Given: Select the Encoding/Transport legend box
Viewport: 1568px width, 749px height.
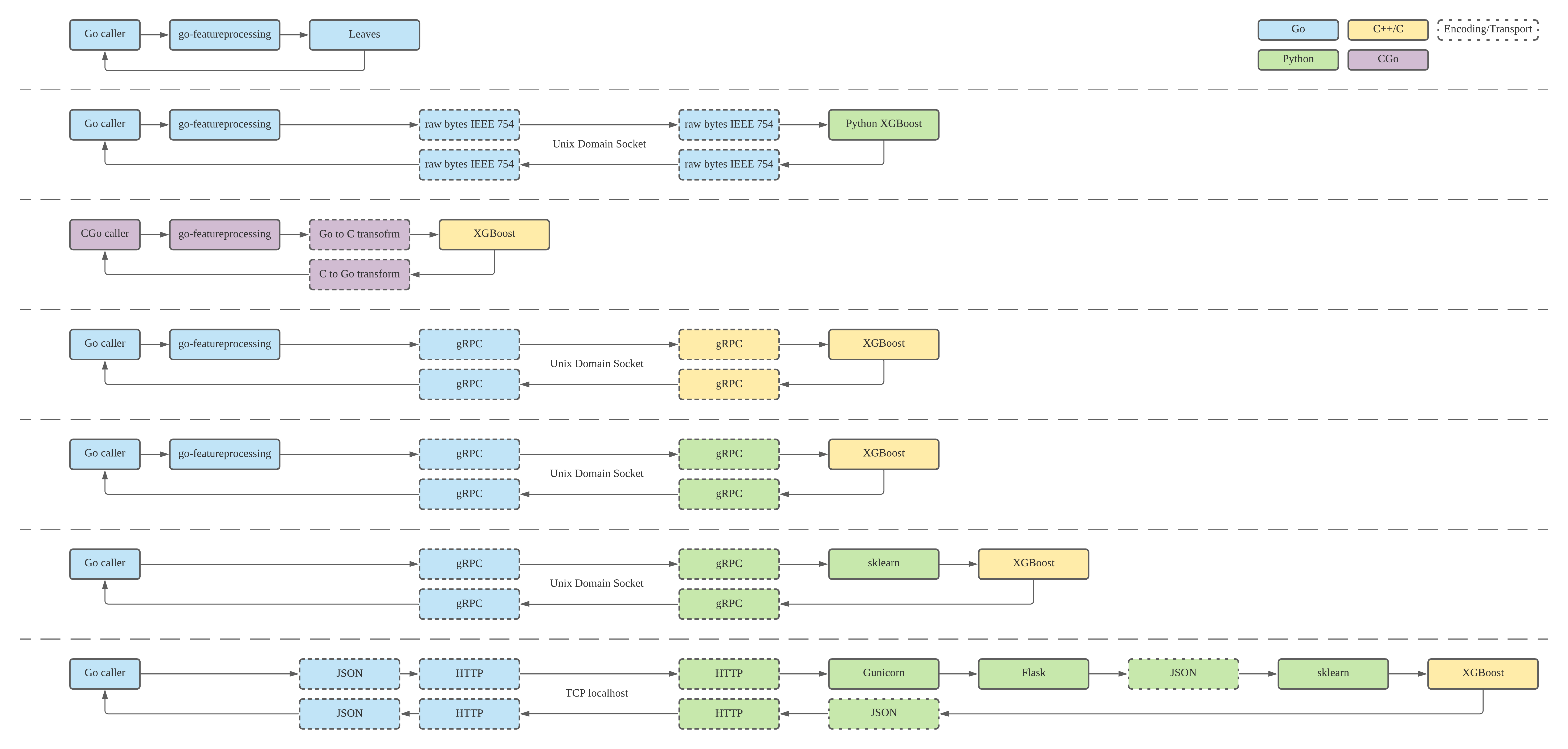Looking at the screenshot, I should [1488, 29].
